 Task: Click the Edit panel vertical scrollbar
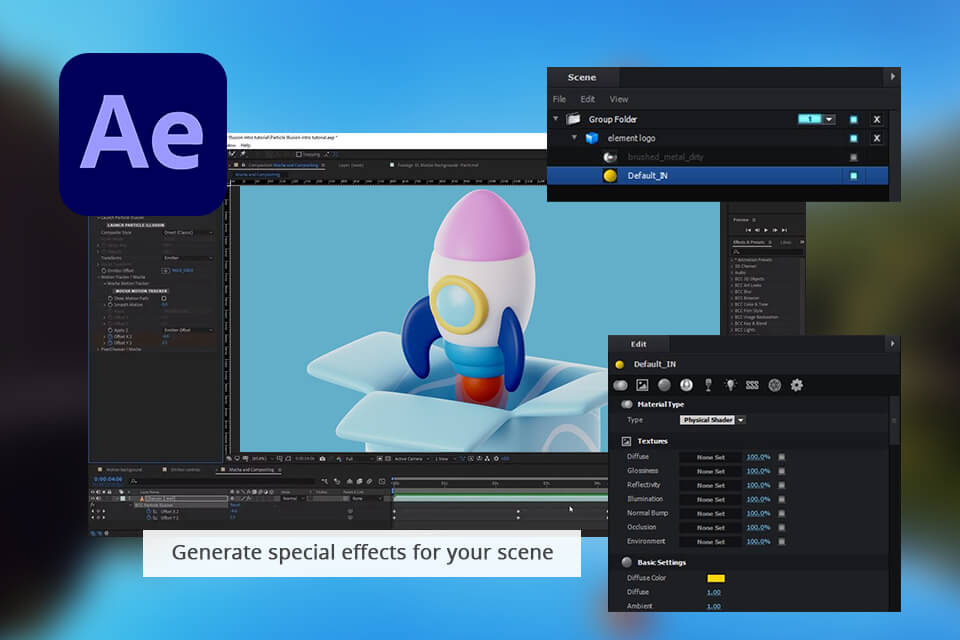894,420
